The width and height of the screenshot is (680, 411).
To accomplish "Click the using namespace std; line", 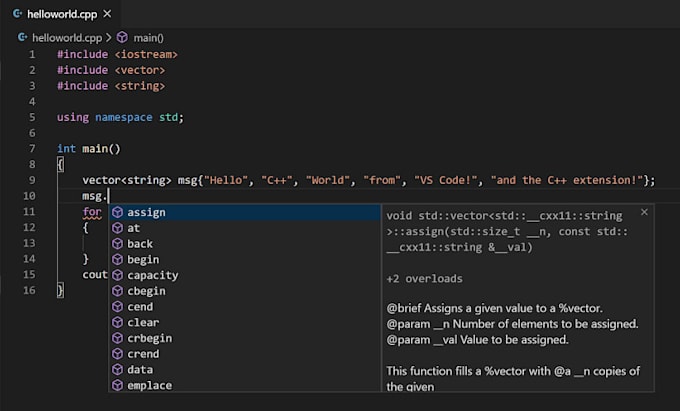I will (x=120, y=117).
